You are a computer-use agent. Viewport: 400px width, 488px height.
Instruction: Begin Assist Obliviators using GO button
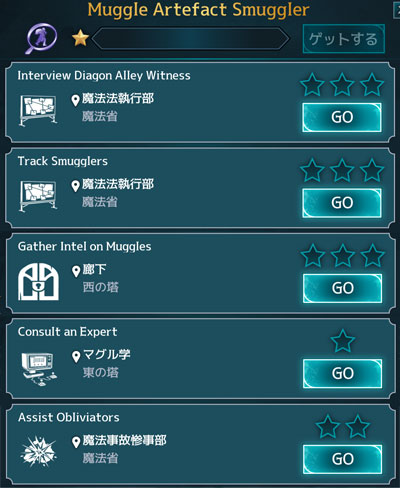pos(342,459)
